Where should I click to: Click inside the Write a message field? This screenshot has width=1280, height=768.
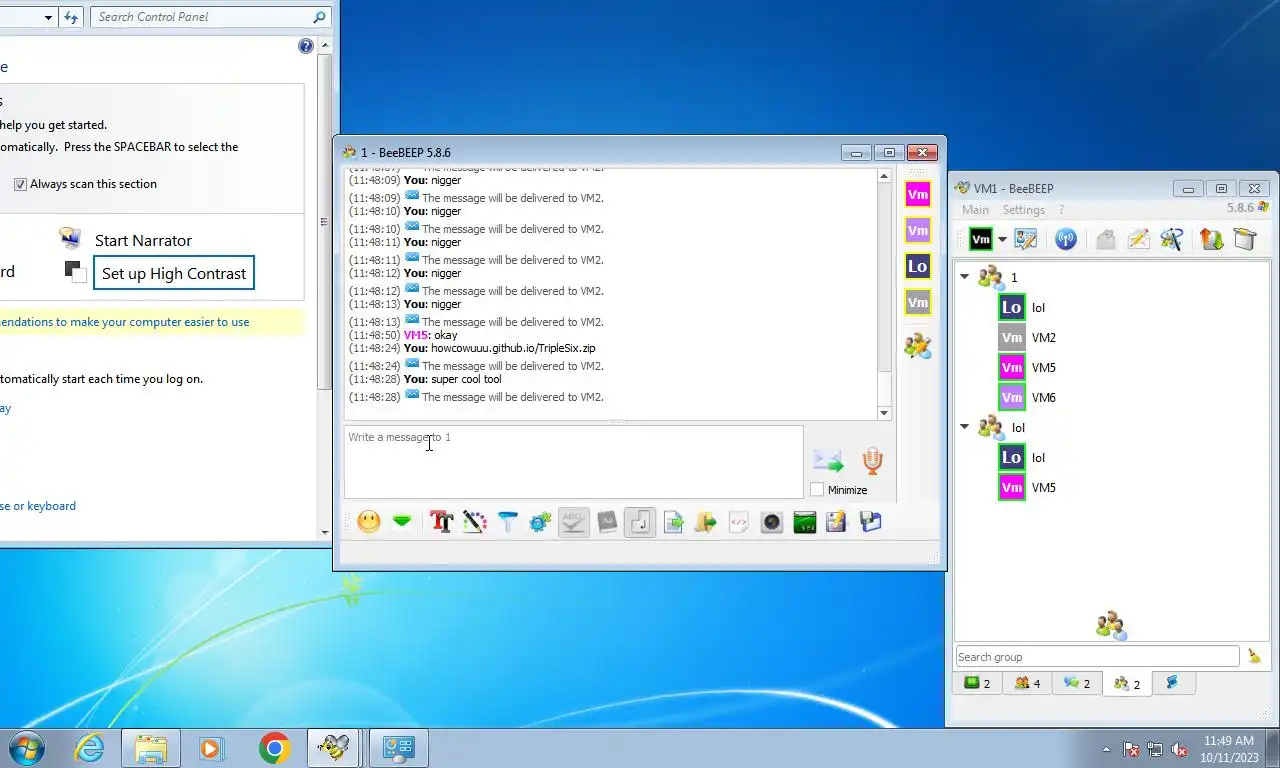pyautogui.click(x=574, y=462)
